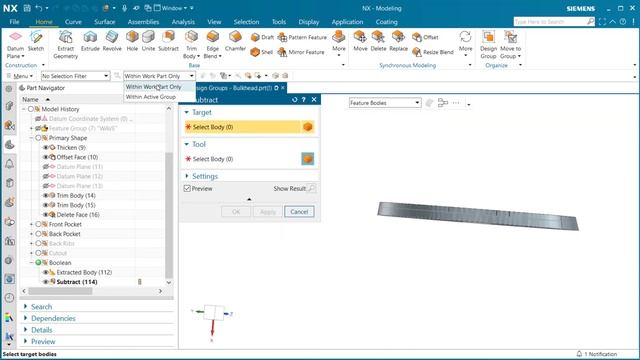Activate the Chamfer tool

(x=235, y=41)
